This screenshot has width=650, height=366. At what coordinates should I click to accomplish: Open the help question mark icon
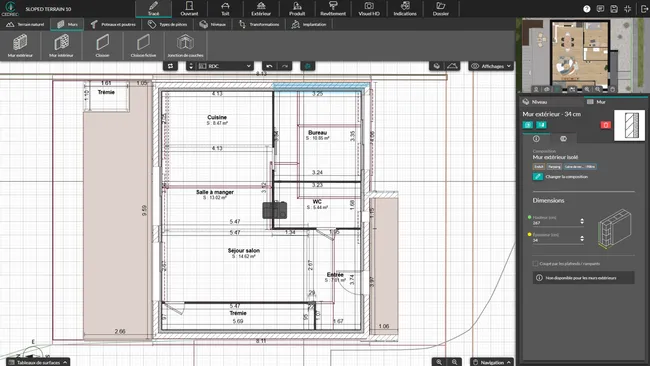coord(587,9)
